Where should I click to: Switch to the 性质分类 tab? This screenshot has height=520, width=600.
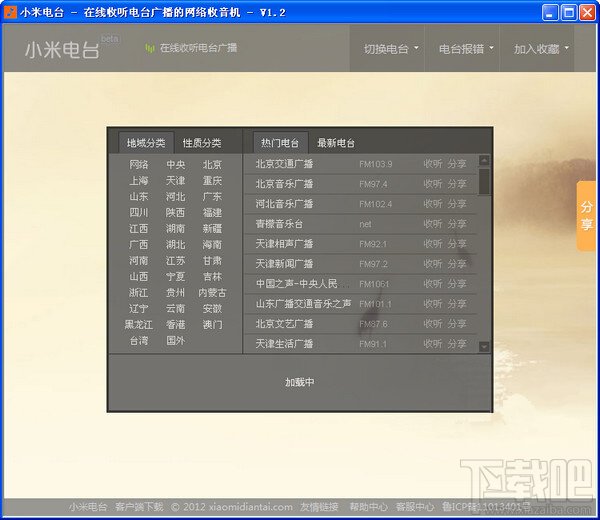point(202,143)
